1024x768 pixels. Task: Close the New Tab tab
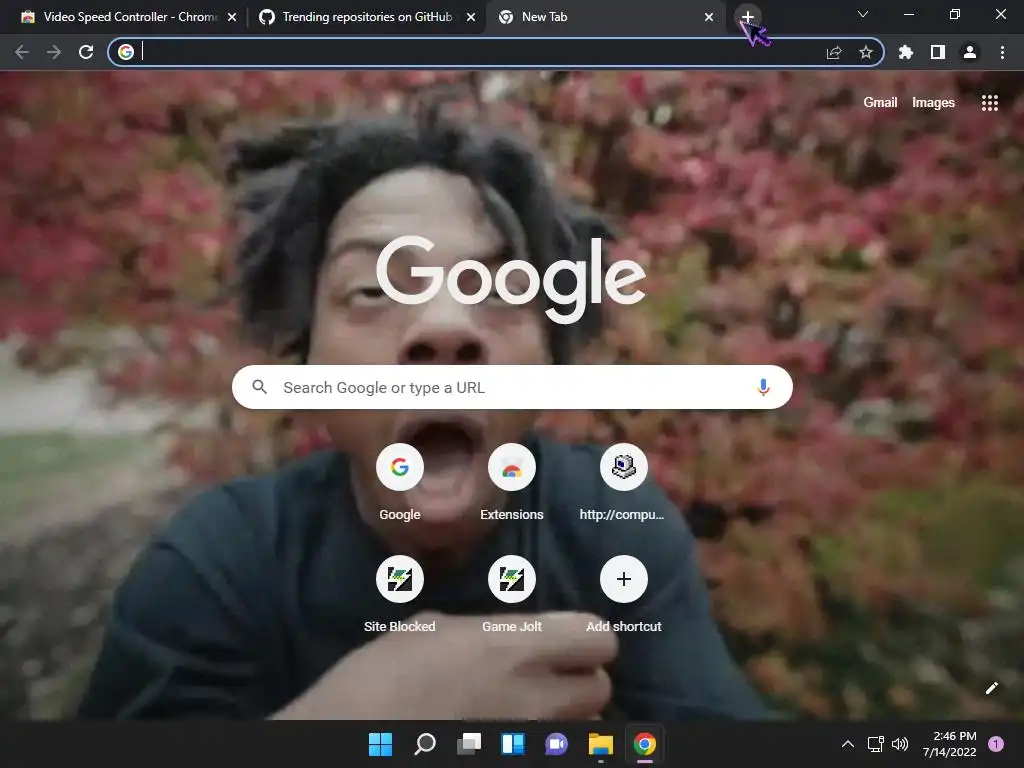pos(709,17)
